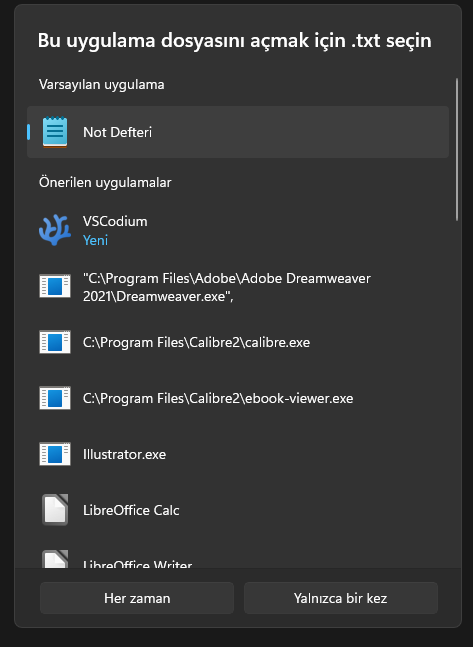The width and height of the screenshot is (473, 647).
Task: Click the LibreOffice Calc document icon
Action: point(55,510)
